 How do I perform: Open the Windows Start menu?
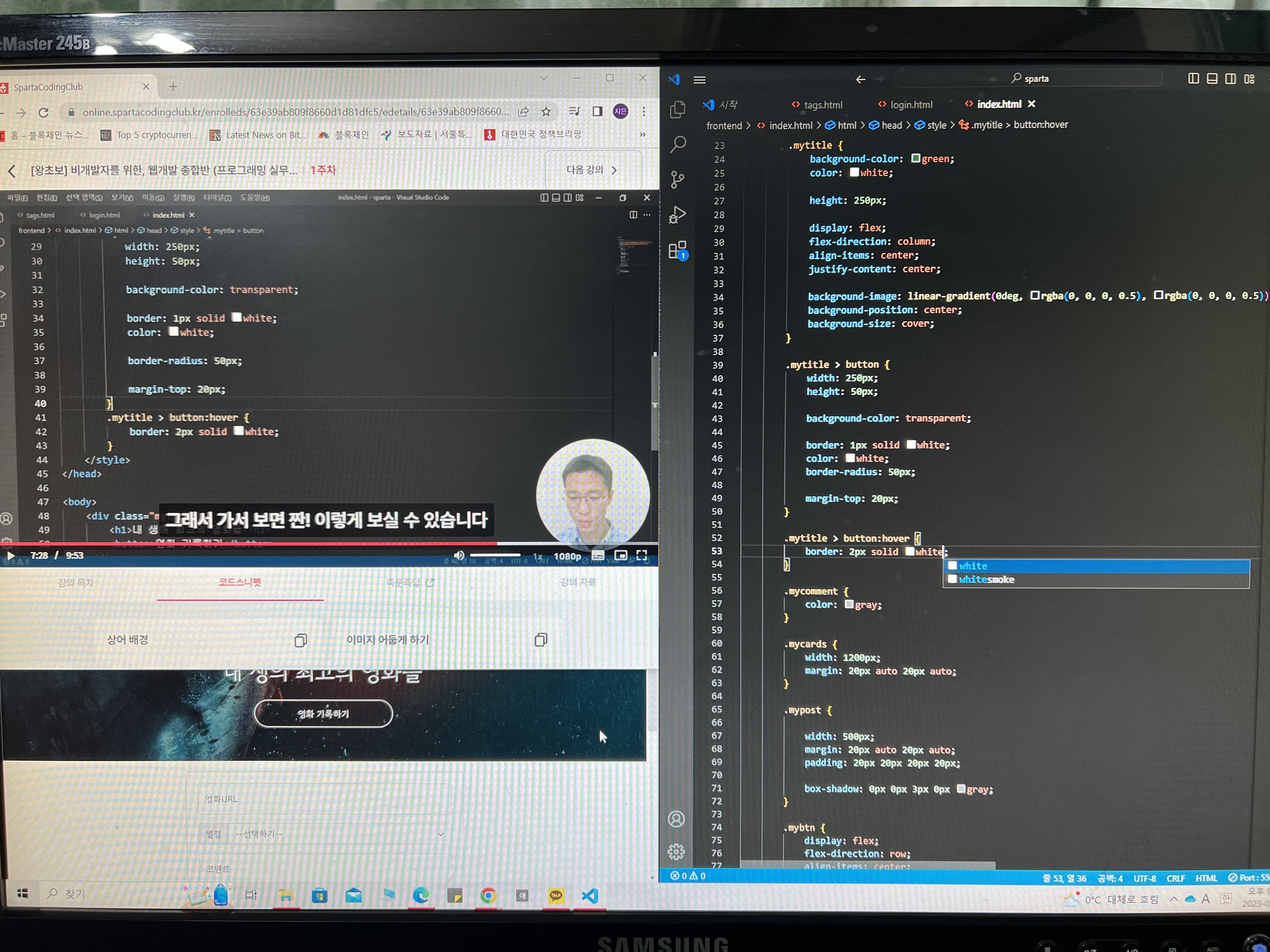[x=22, y=893]
